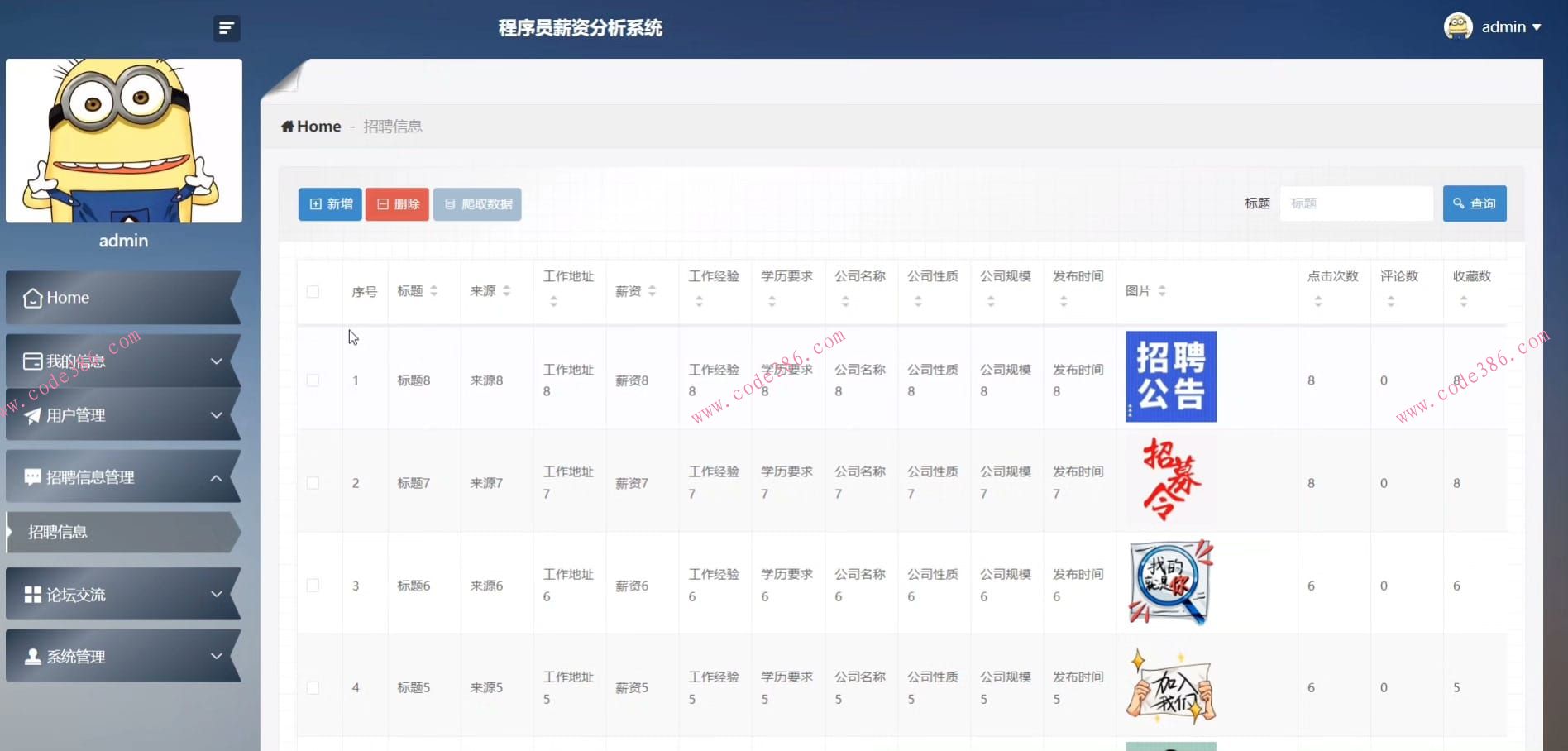Collapse the 招聘信息管理 sidebar section

[x=122, y=476]
